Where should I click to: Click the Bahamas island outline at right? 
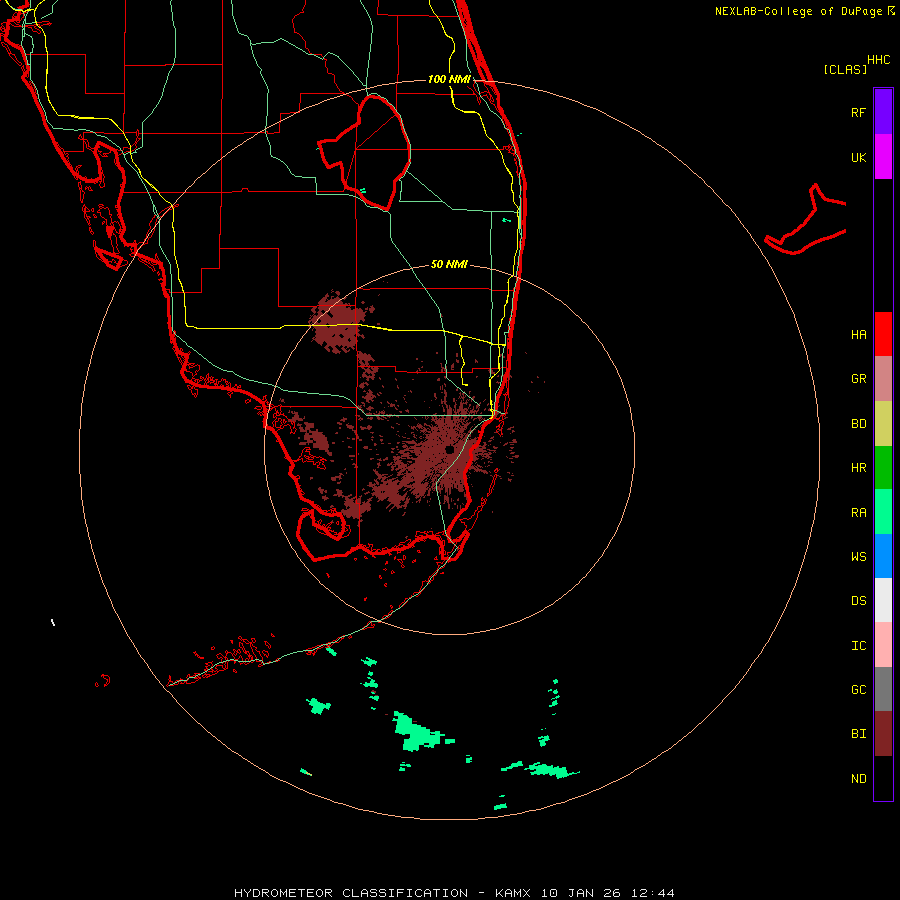coord(806,220)
